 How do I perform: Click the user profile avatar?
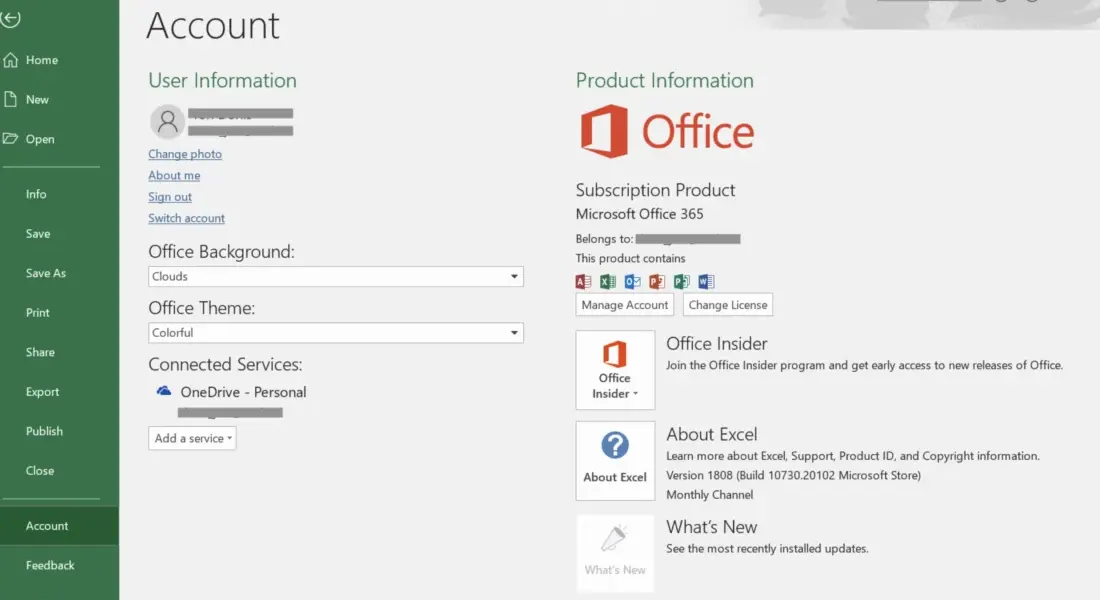(167, 121)
